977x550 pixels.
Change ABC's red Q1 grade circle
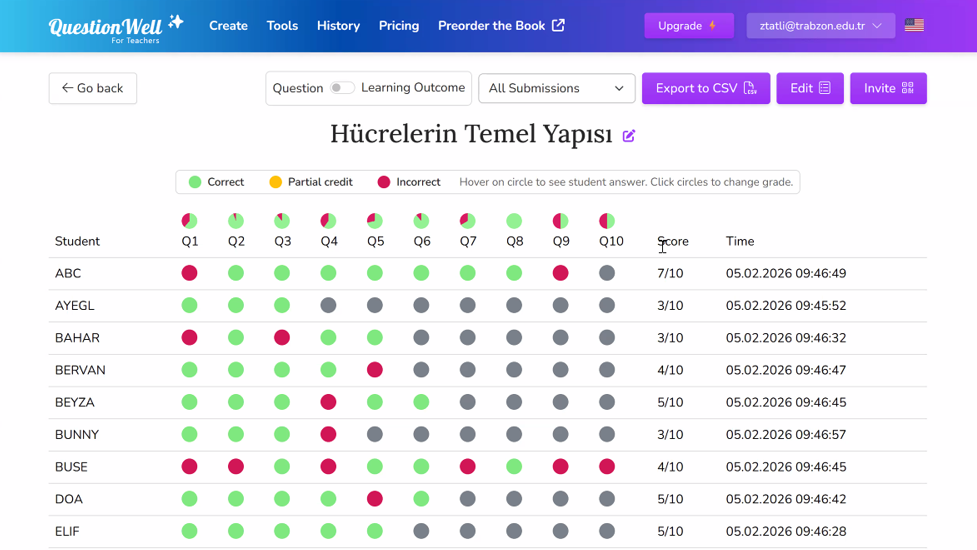(189, 273)
